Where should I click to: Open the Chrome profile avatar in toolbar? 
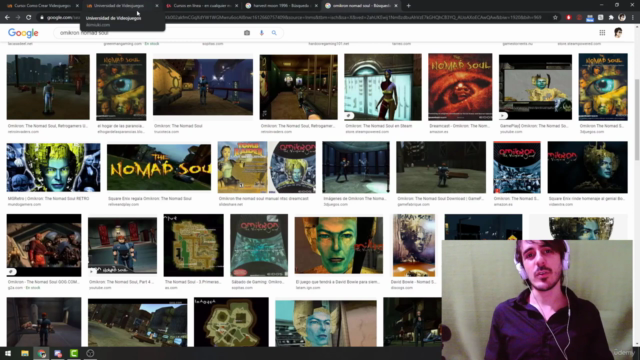(622, 18)
